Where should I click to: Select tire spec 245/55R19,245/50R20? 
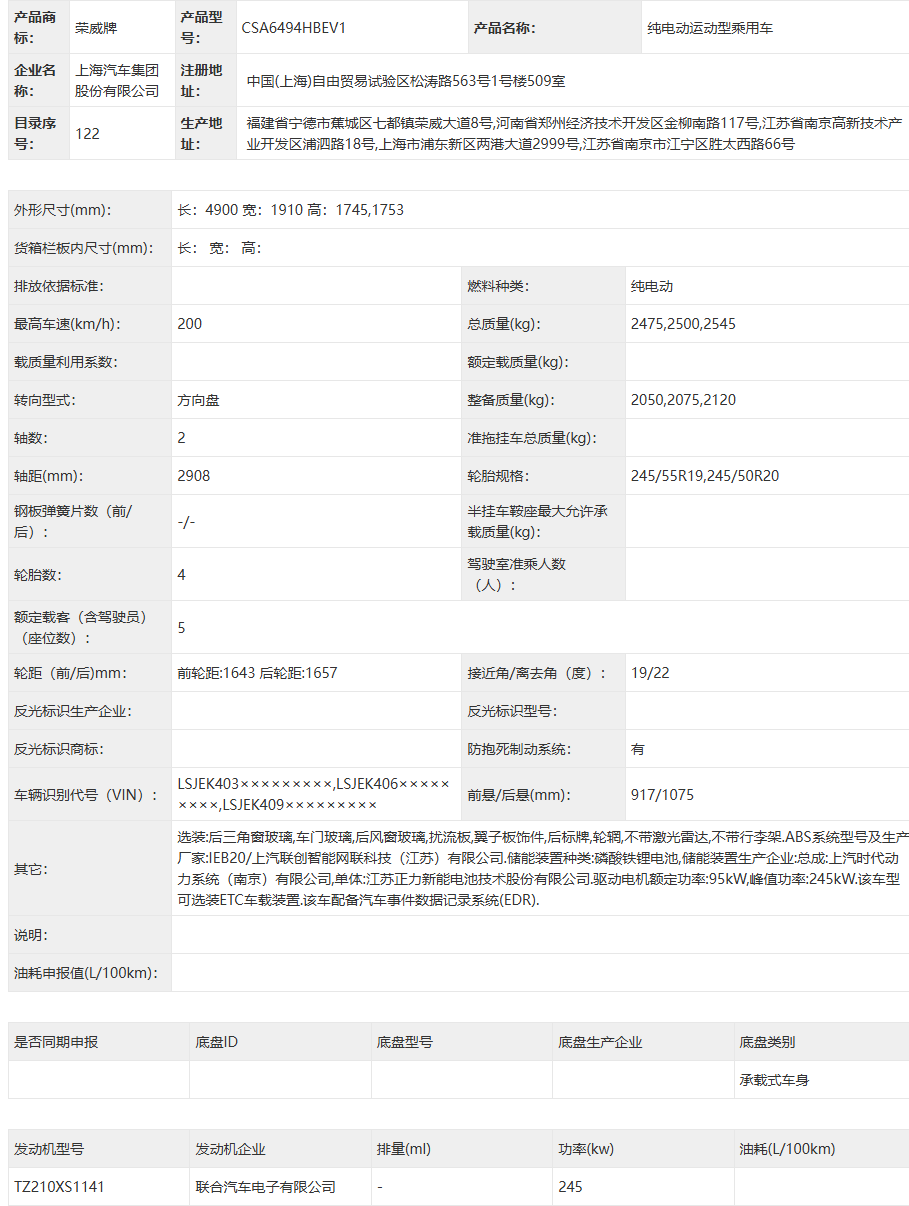coord(705,476)
